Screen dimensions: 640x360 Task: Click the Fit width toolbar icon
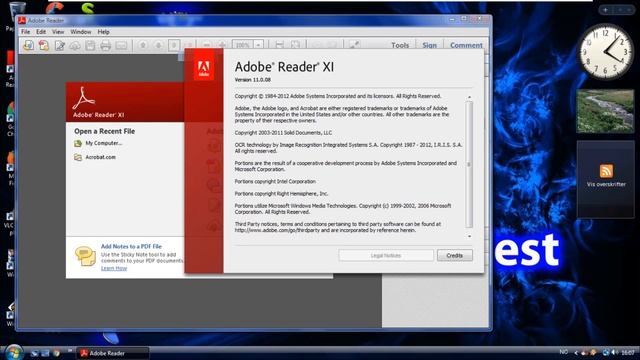(x=280, y=45)
